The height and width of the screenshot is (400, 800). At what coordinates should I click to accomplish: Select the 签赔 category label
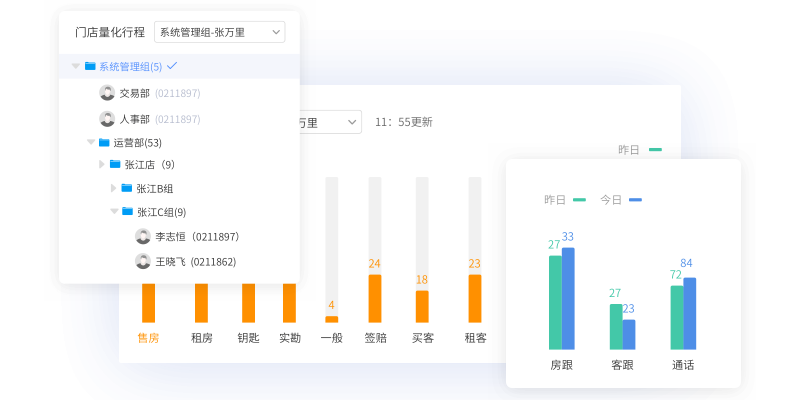coord(375,338)
